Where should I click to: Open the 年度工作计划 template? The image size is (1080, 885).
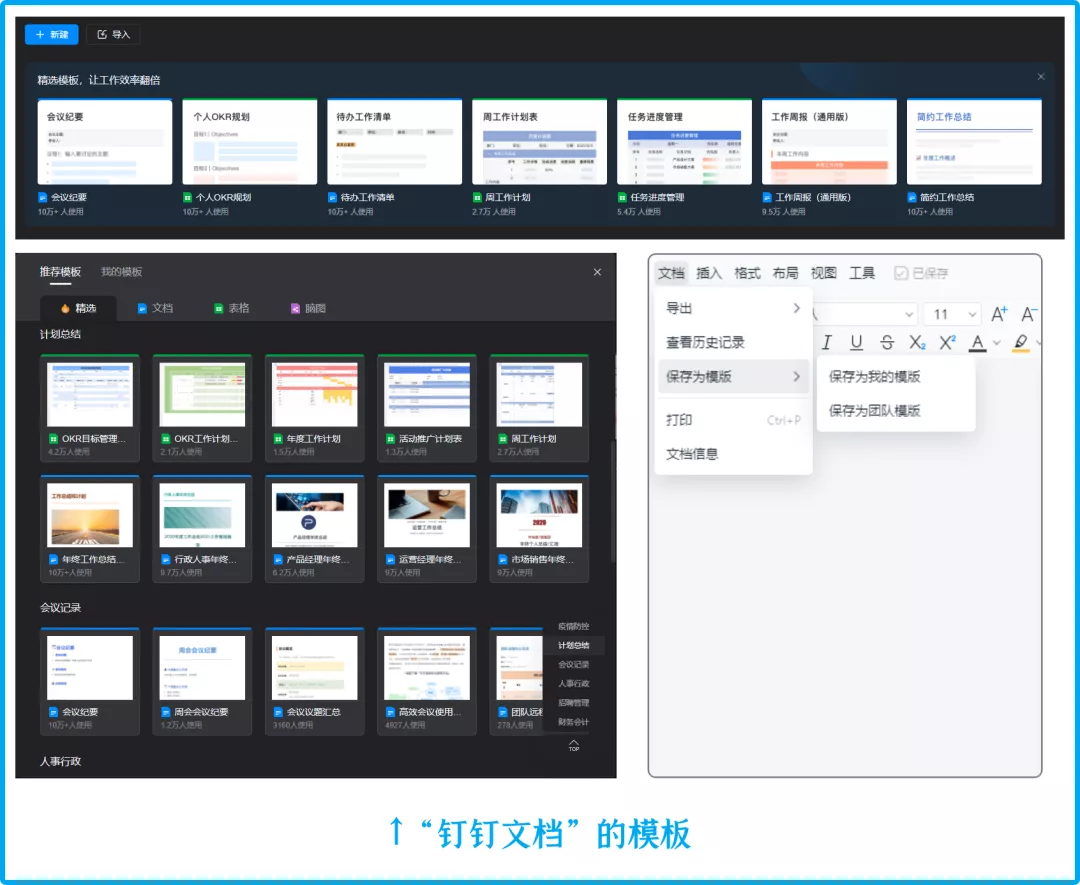(x=315, y=408)
